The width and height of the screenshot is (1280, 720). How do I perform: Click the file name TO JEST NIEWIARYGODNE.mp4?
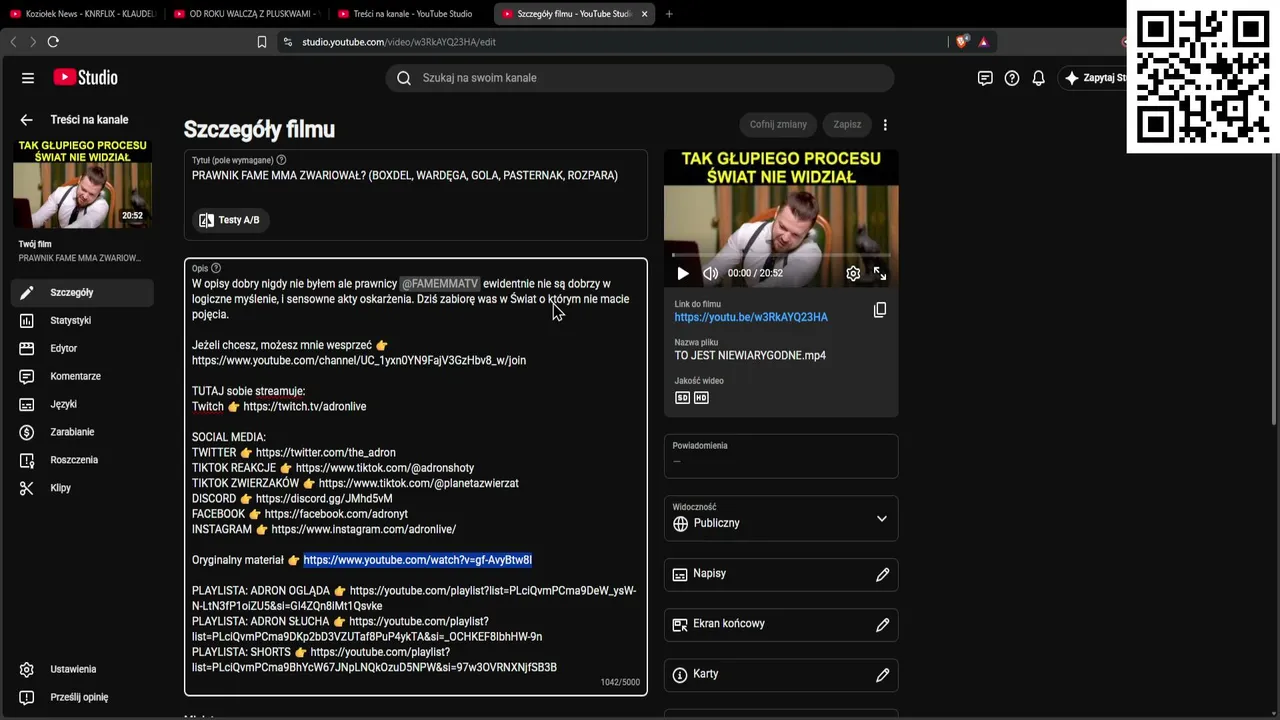[x=750, y=356]
